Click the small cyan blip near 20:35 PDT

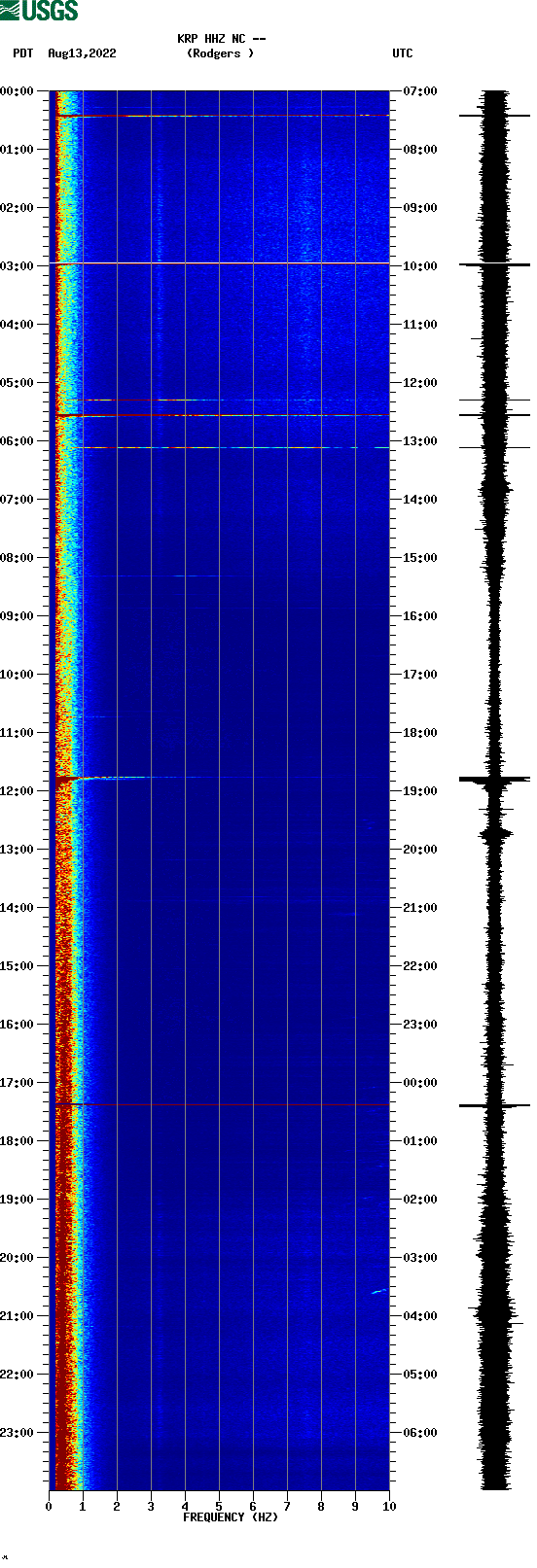(378, 1291)
